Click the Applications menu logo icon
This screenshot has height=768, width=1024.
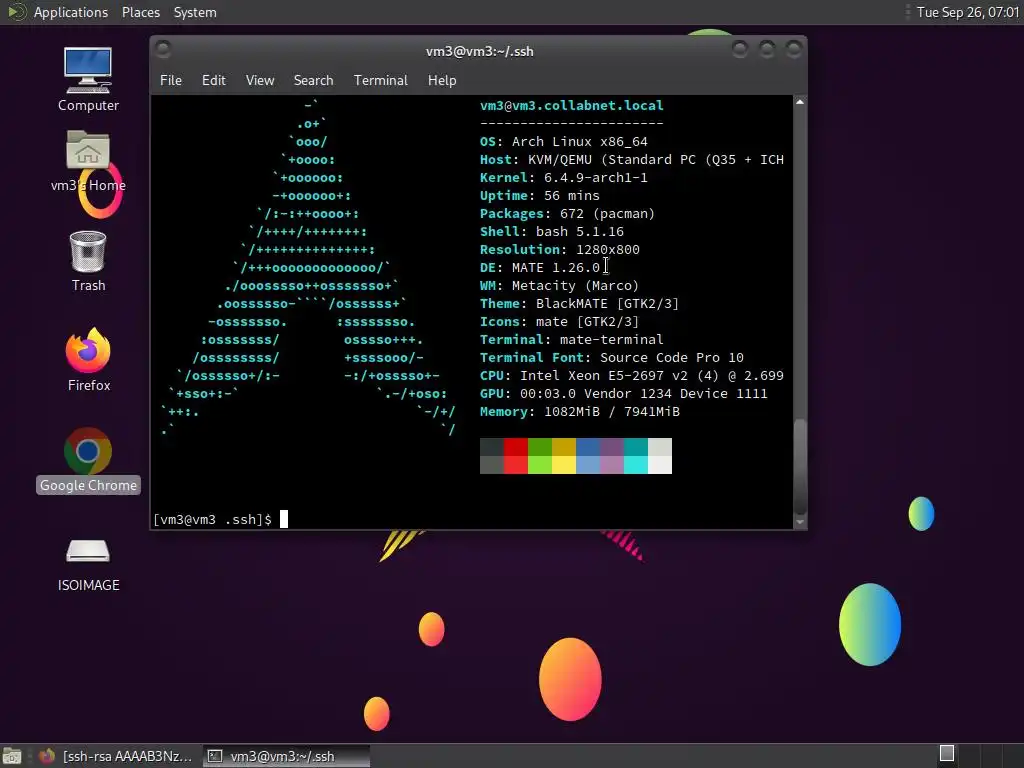16,12
